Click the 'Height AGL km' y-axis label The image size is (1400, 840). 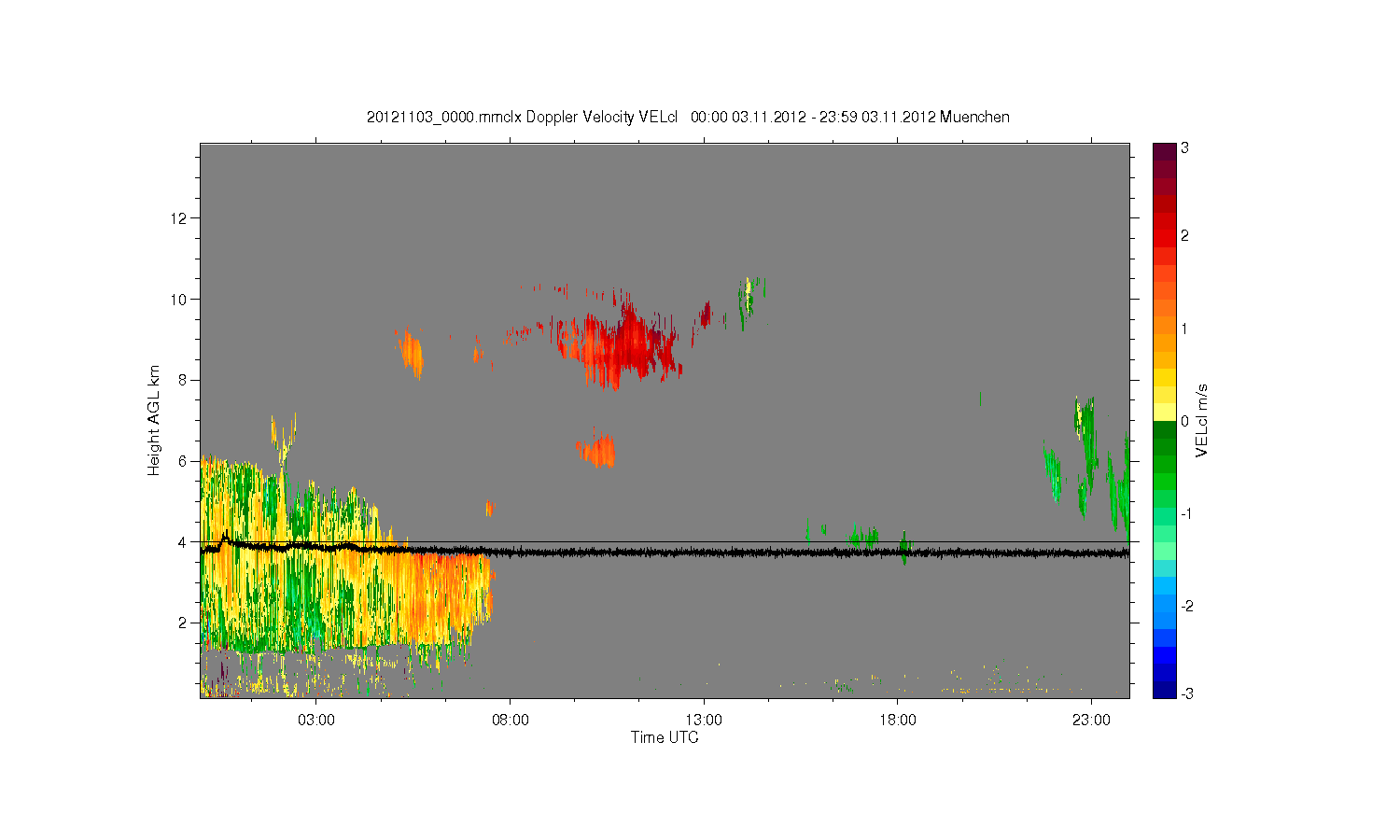153,420
